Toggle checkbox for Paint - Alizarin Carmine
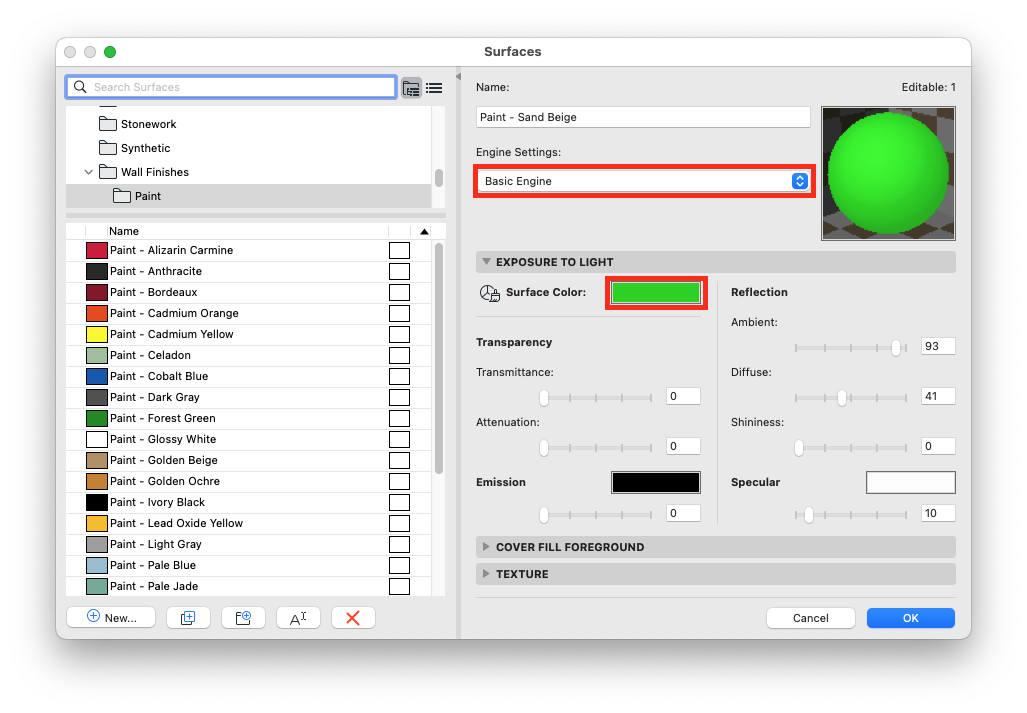This screenshot has width=1027, height=713. [400, 251]
